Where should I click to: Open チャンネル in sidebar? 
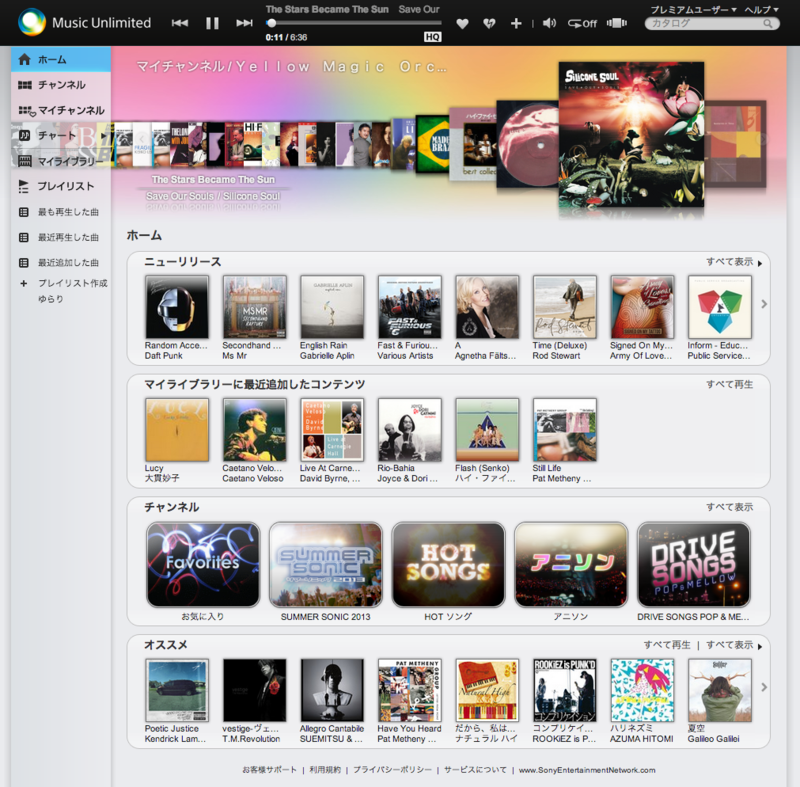coord(61,85)
